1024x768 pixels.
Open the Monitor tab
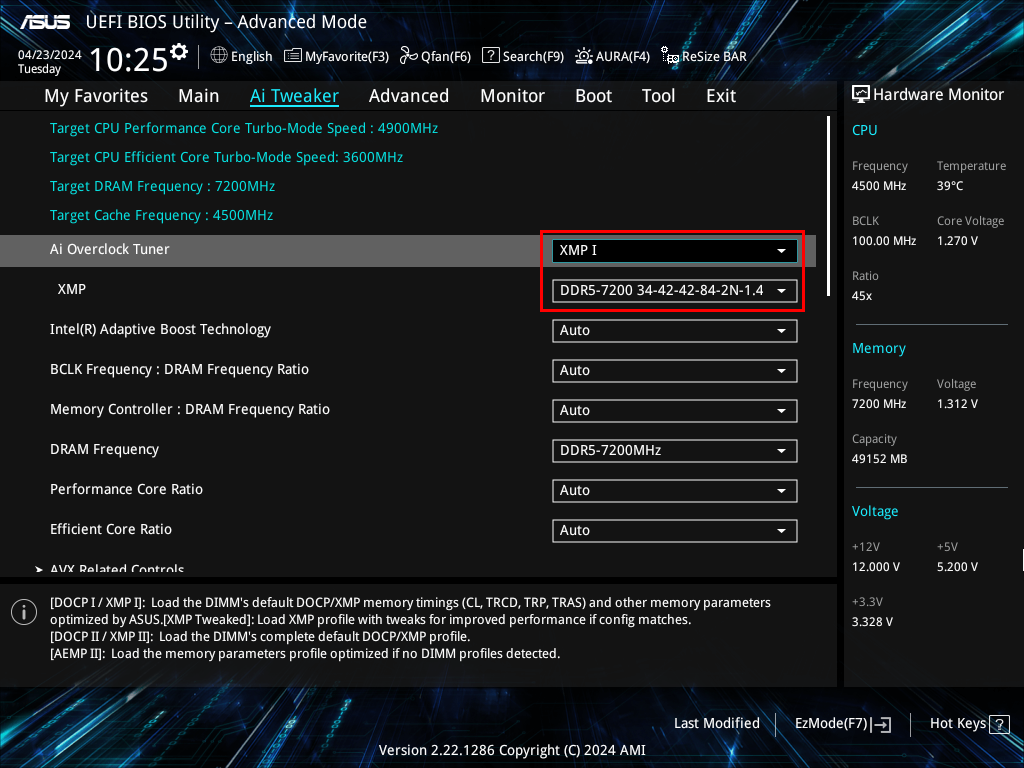pyautogui.click(x=513, y=96)
